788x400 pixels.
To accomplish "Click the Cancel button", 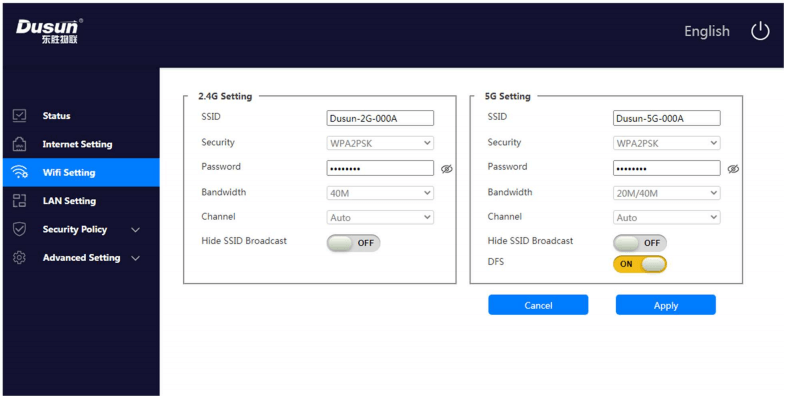I will pos(538,305).
